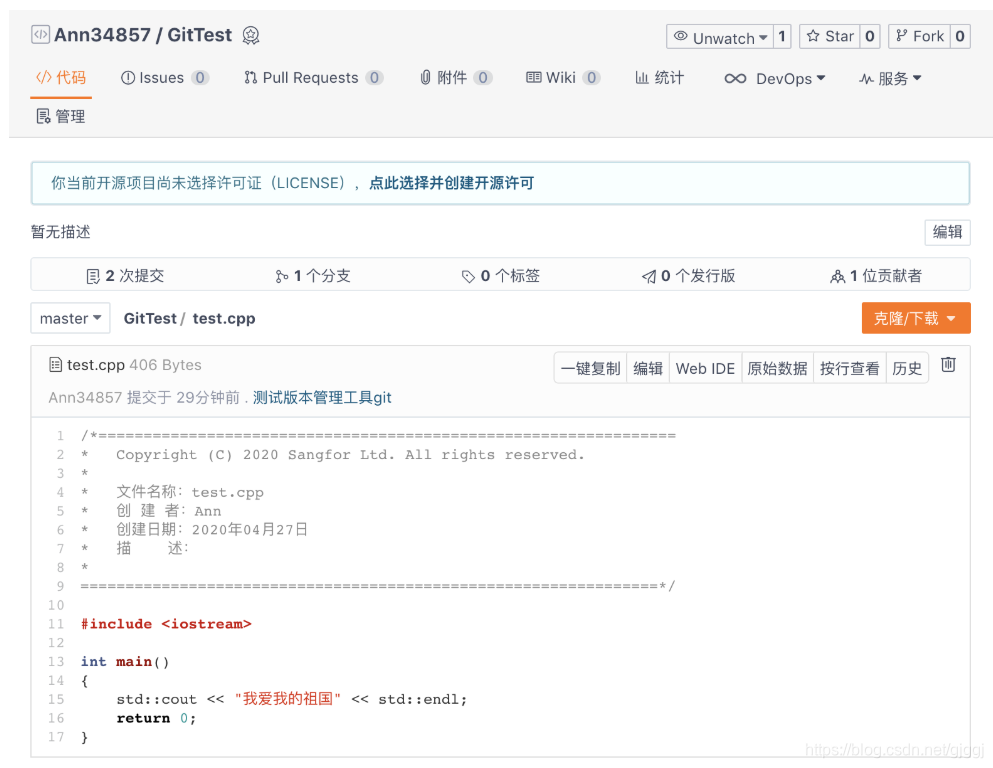Open the 克隆/下载 clone download dropdown
Screen dimensions: 993x768
916,318
